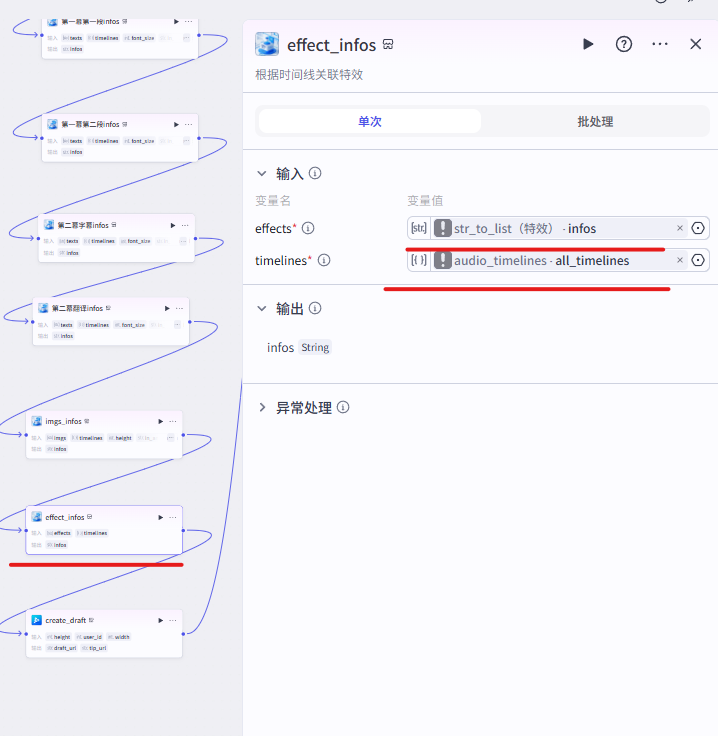
Task: Run the 第二幕字幕infos node
Action: tap(173, 225)
